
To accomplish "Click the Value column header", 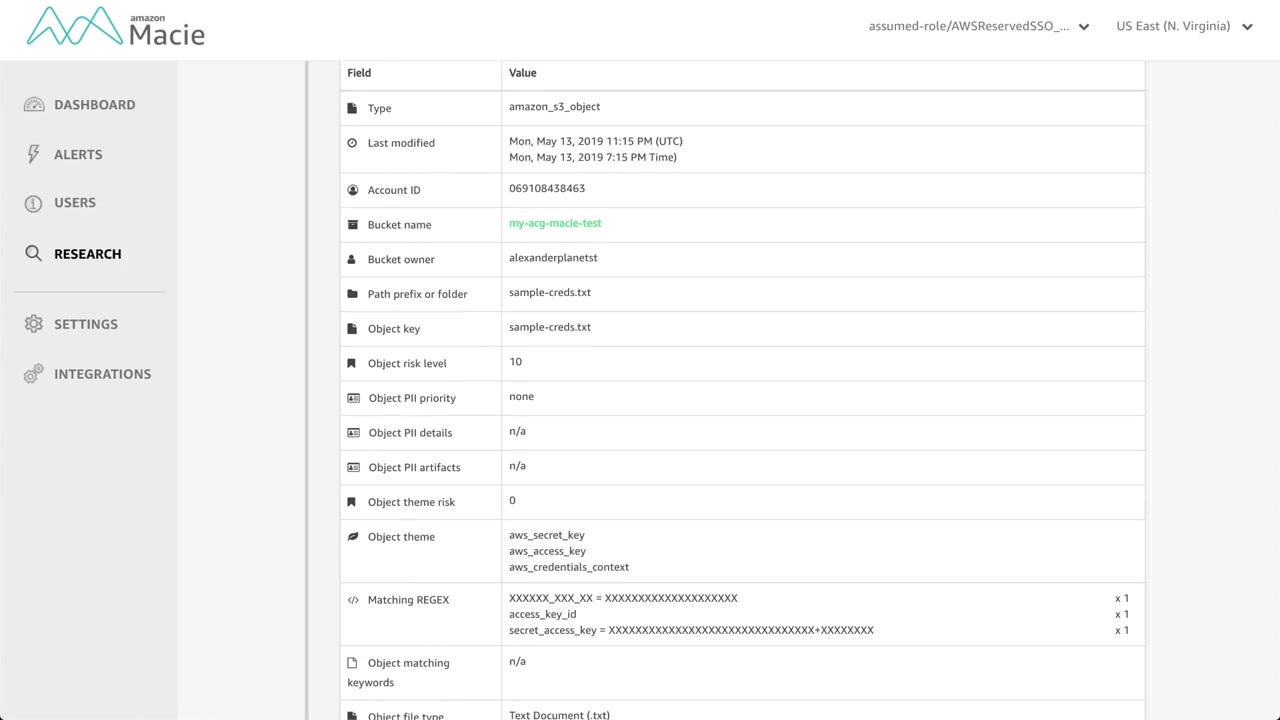I will coord(522,73).
